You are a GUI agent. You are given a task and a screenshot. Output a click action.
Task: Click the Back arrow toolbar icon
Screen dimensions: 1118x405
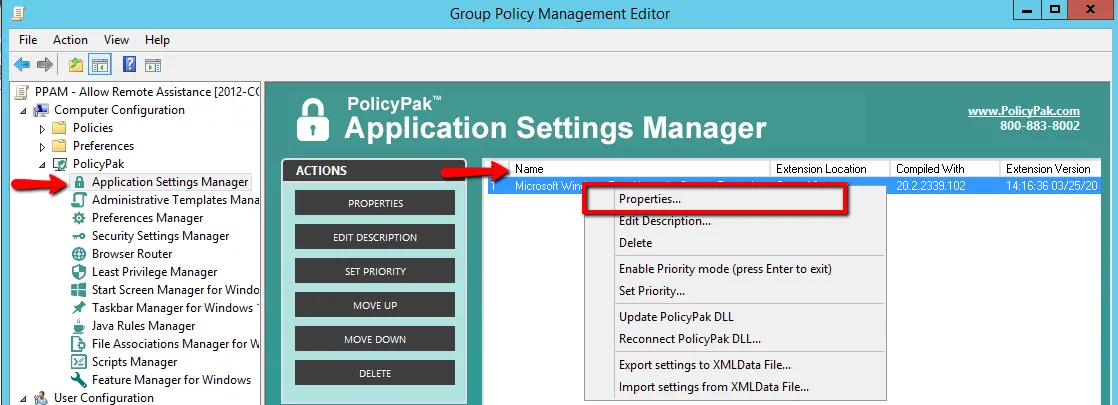pyautogui.click(x=22, y=65)
